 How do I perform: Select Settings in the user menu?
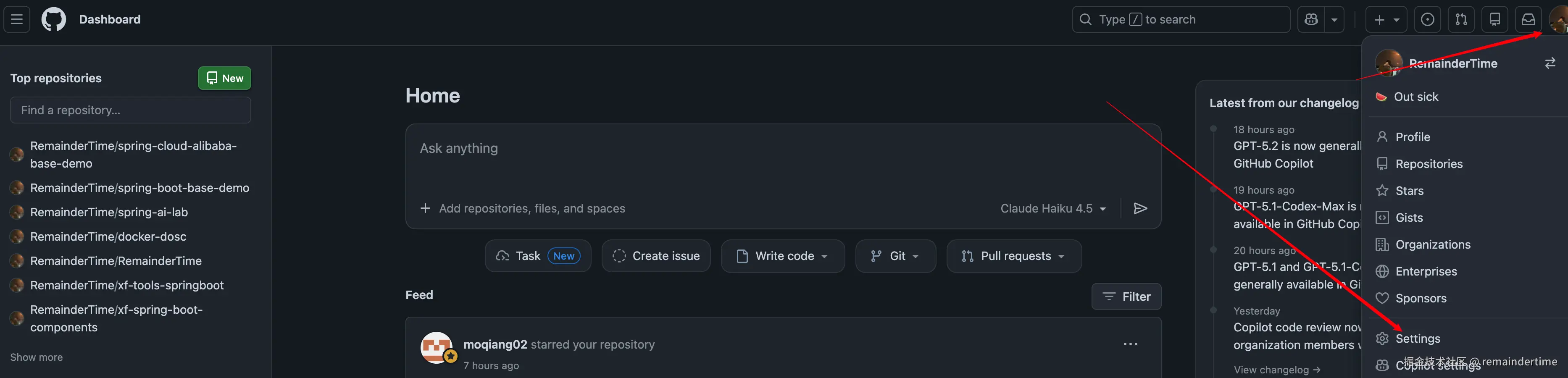tap(1418, 339)
